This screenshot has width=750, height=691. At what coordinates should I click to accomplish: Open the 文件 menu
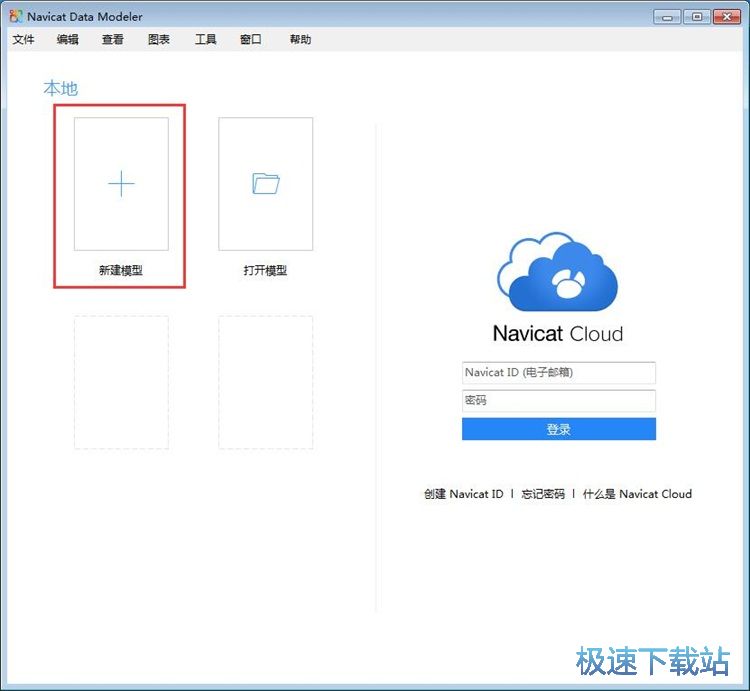tap(23, 39)
